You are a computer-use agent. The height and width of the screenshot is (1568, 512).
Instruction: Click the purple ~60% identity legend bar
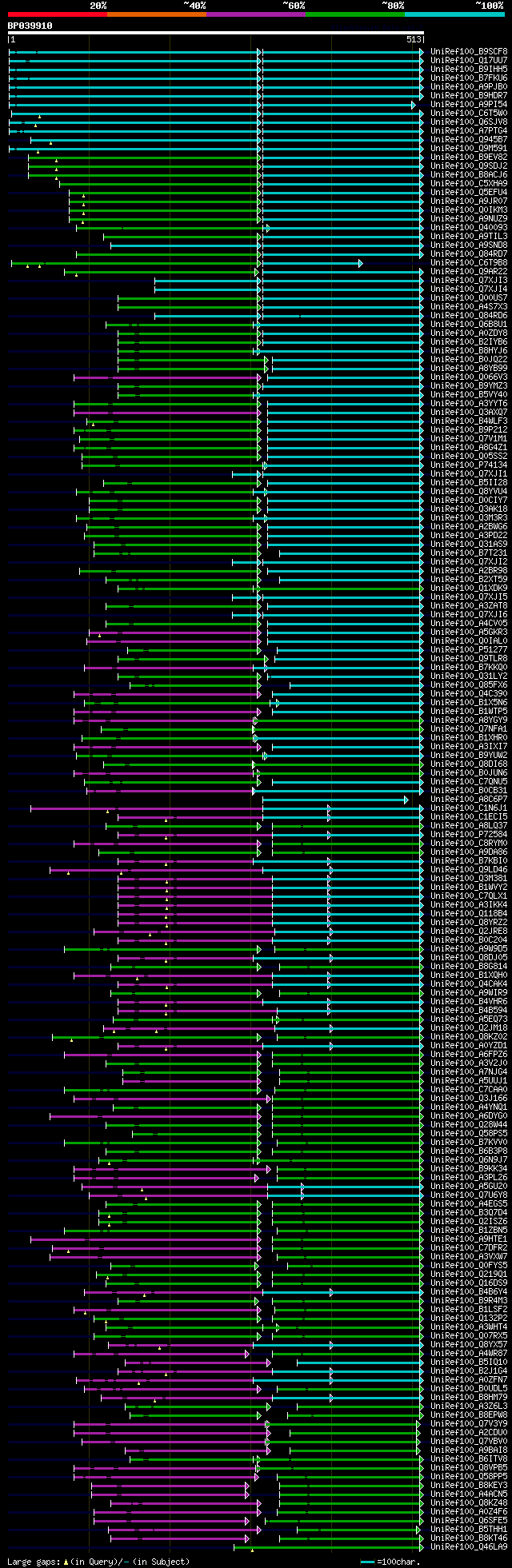tap(256, 14)
